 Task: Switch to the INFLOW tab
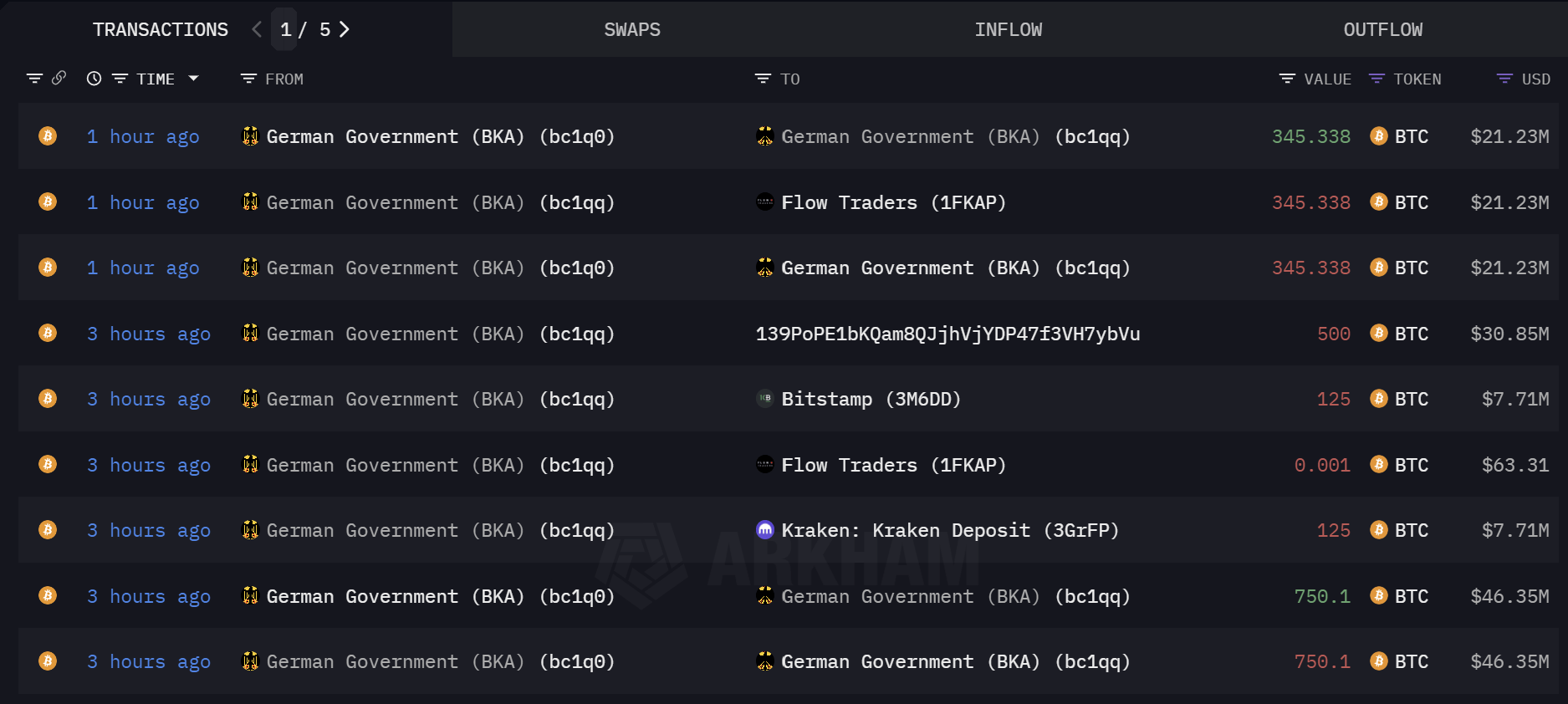[x=1008, y=29]
